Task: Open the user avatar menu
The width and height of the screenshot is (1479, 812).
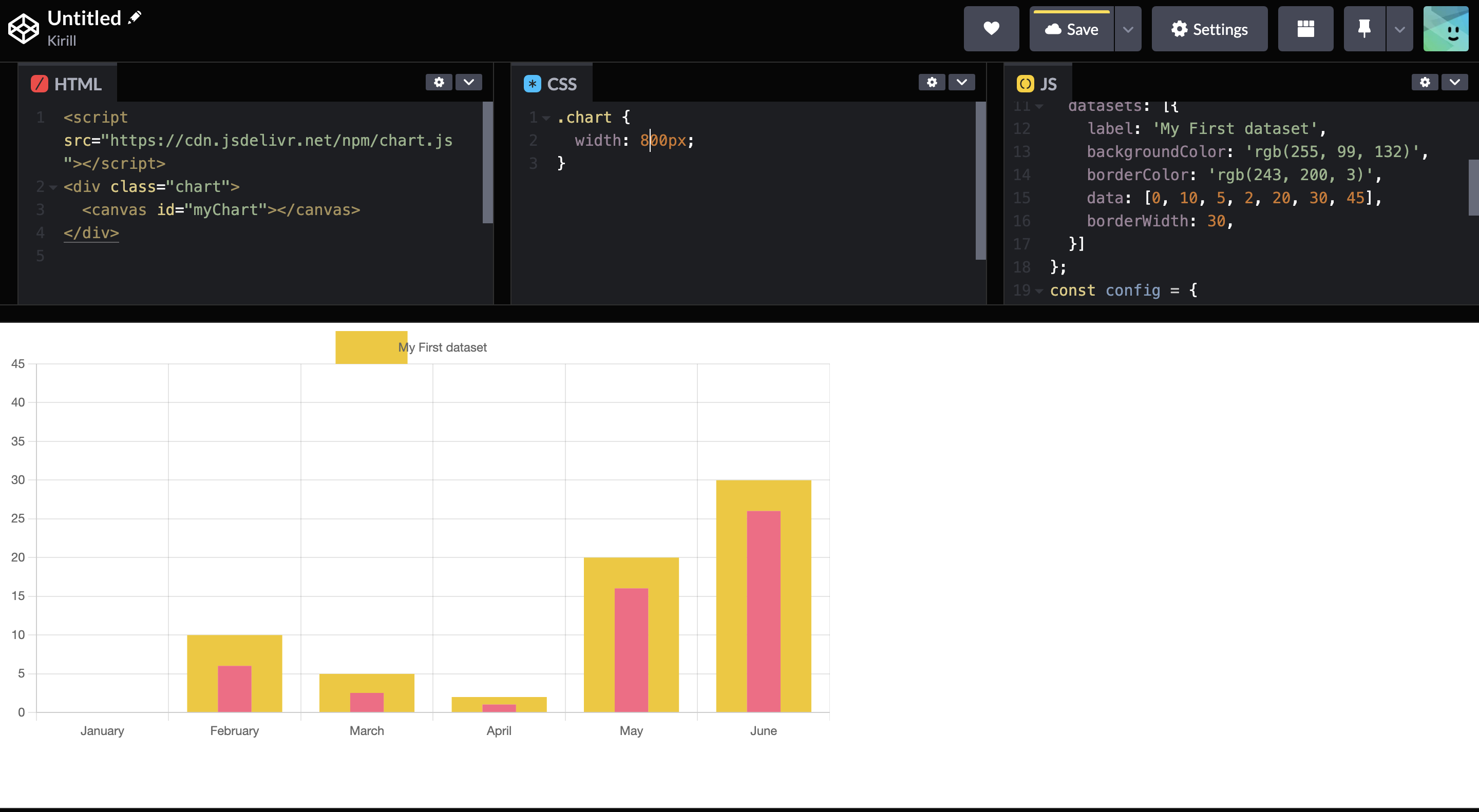Action: pos(1446,29)
